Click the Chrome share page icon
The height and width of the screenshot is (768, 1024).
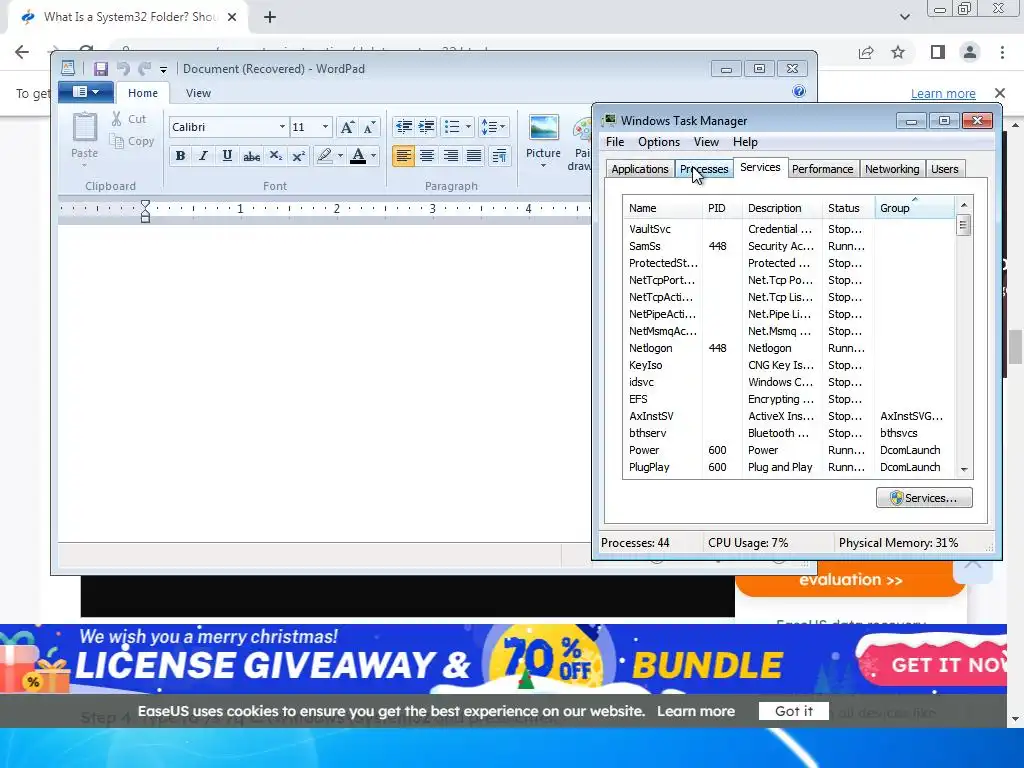866,52
